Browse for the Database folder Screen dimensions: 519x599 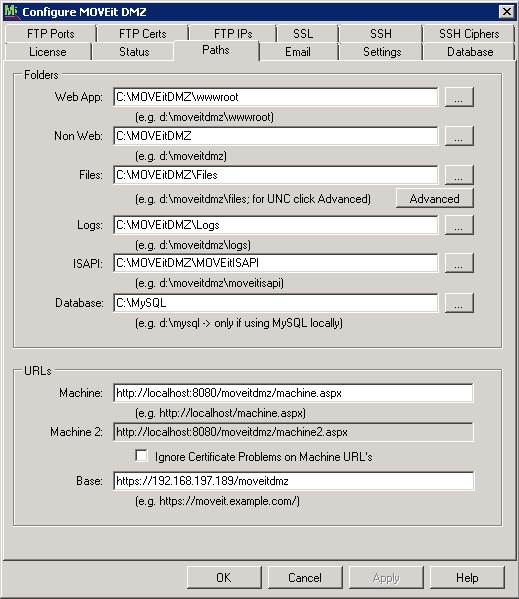459,303
